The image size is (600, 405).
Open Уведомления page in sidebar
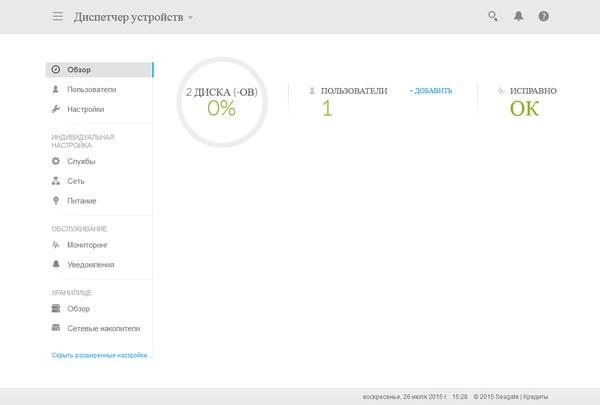(91, 265)
